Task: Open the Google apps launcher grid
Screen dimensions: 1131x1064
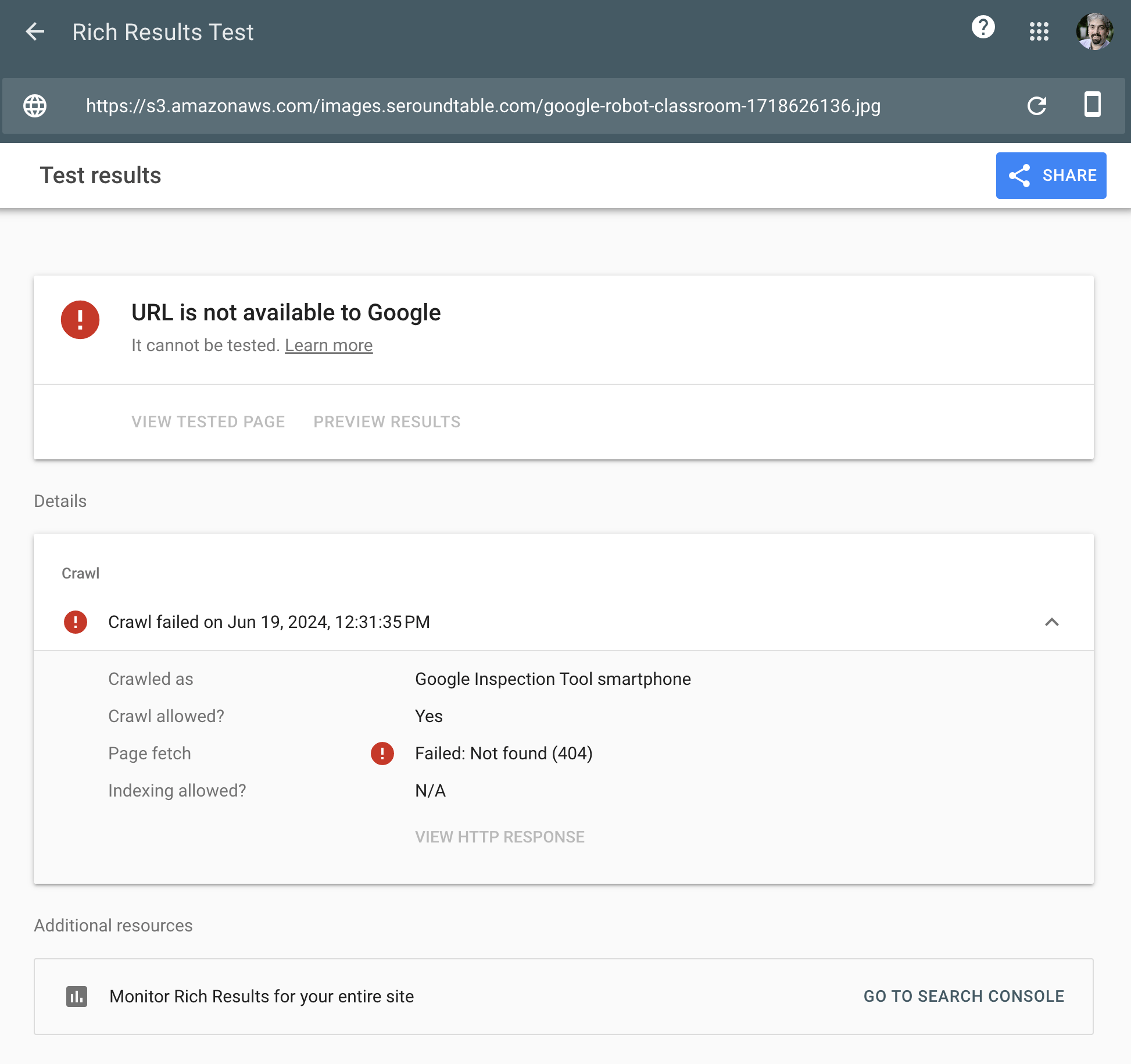Action: point(1039,32)
